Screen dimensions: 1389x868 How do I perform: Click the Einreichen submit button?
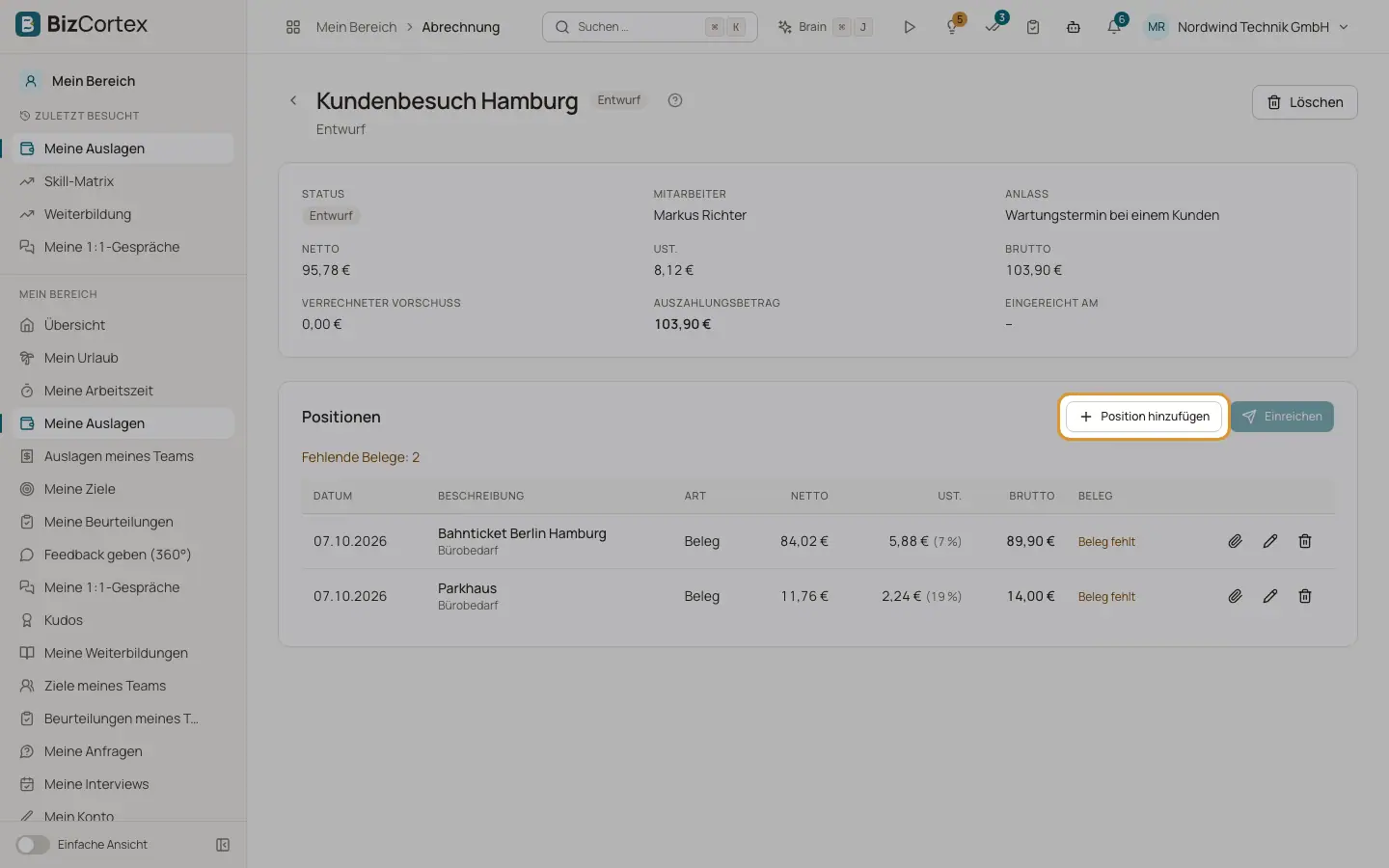point(1282,417)
